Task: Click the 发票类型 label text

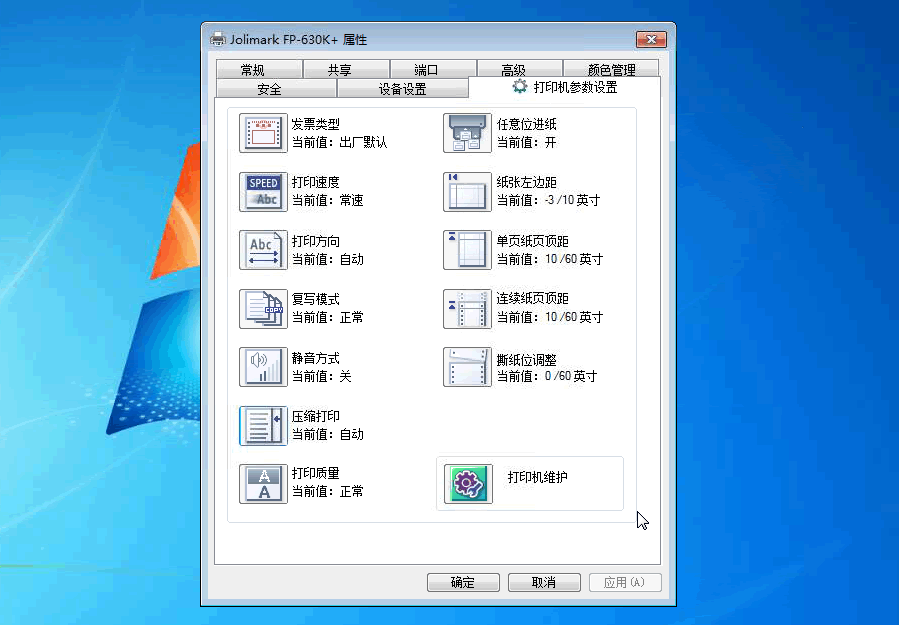Action: (315, 124)
